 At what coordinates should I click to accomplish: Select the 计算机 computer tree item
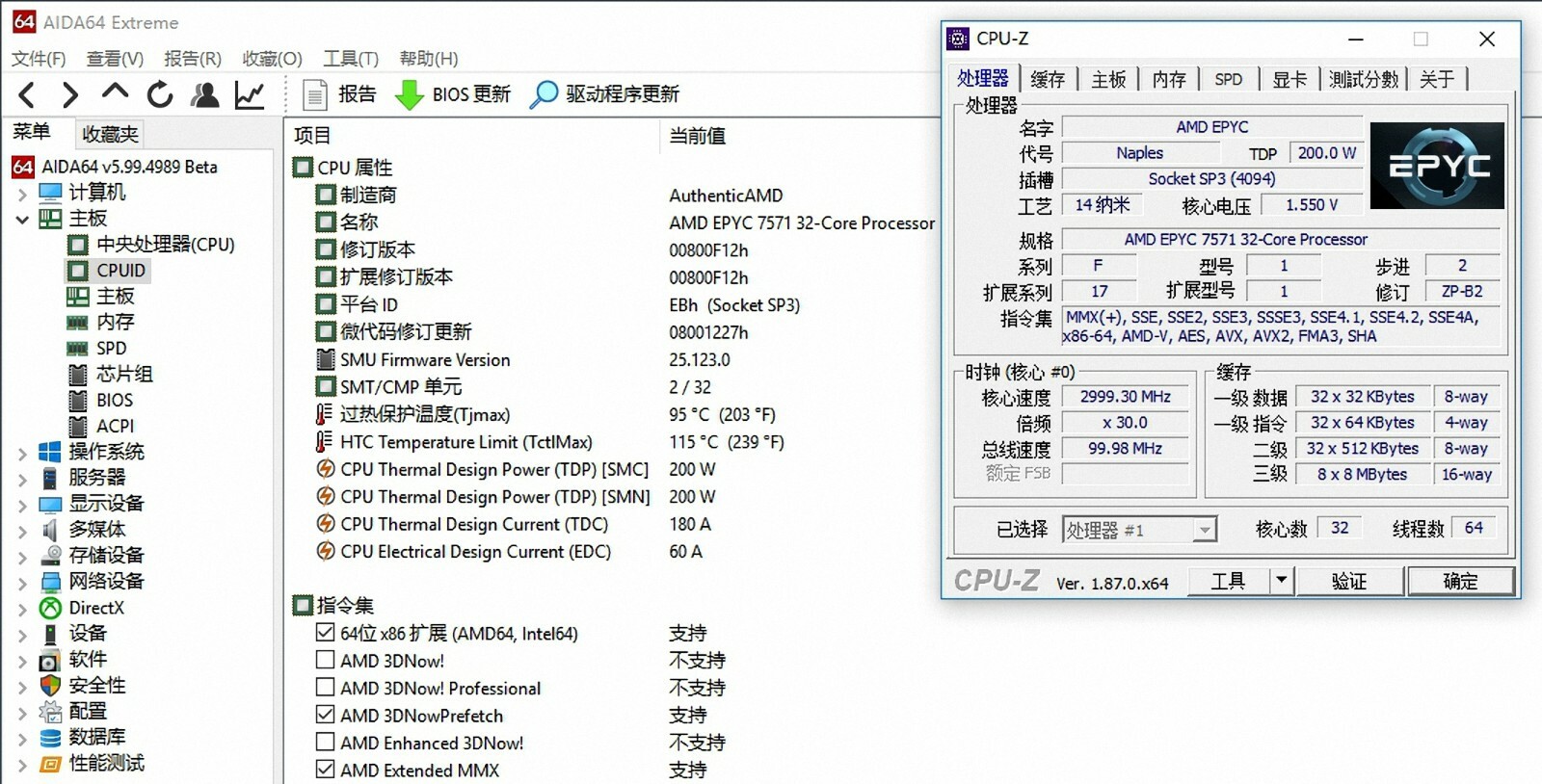pyautogui.click(x=83, y=193)
